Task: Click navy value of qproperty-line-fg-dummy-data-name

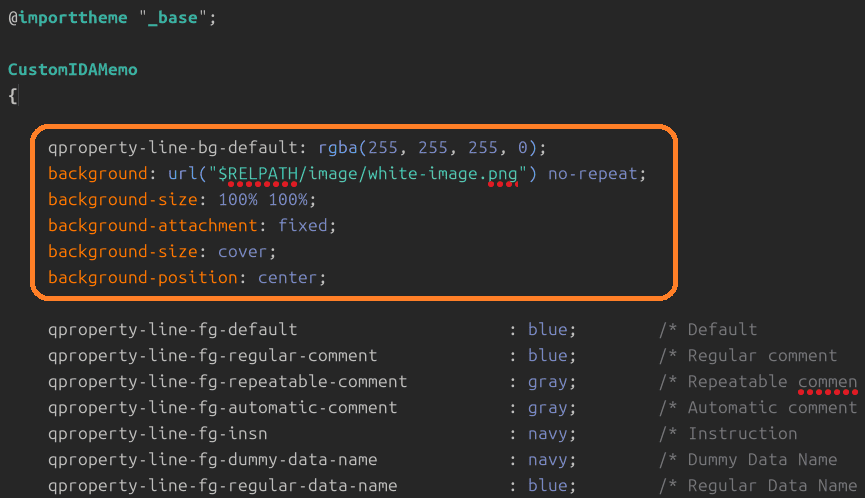Action: point(548,459)
